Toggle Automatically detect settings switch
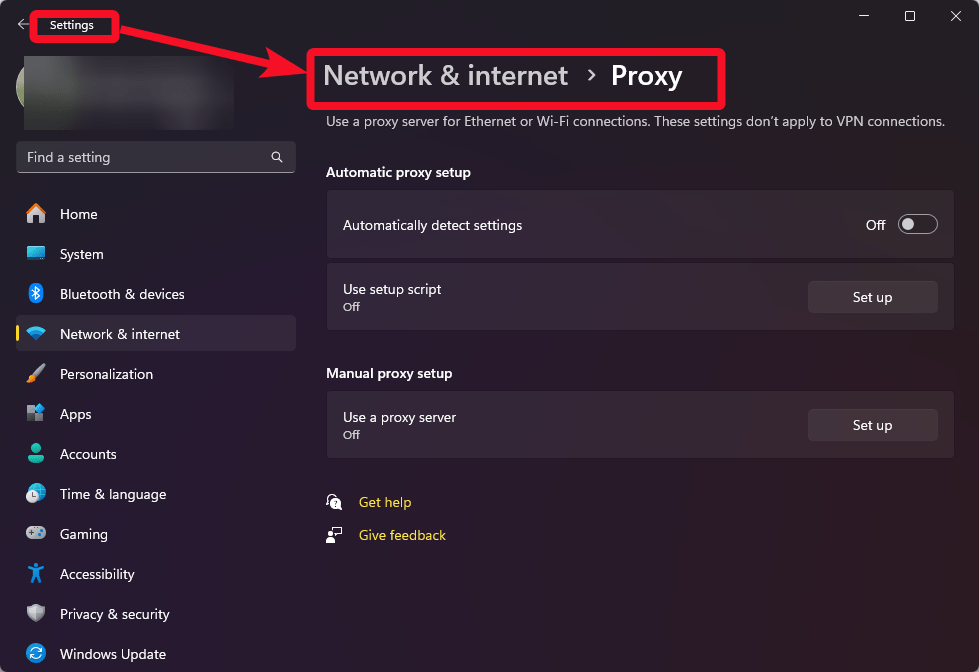Screen dimensions: 979x672 point(917,225)
